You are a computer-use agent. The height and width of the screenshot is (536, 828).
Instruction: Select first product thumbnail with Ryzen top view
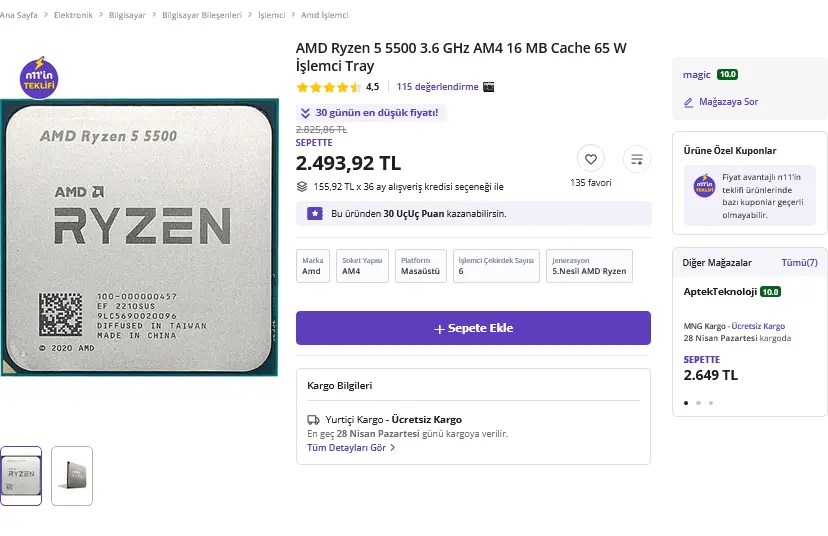click(x=21, y=476)
